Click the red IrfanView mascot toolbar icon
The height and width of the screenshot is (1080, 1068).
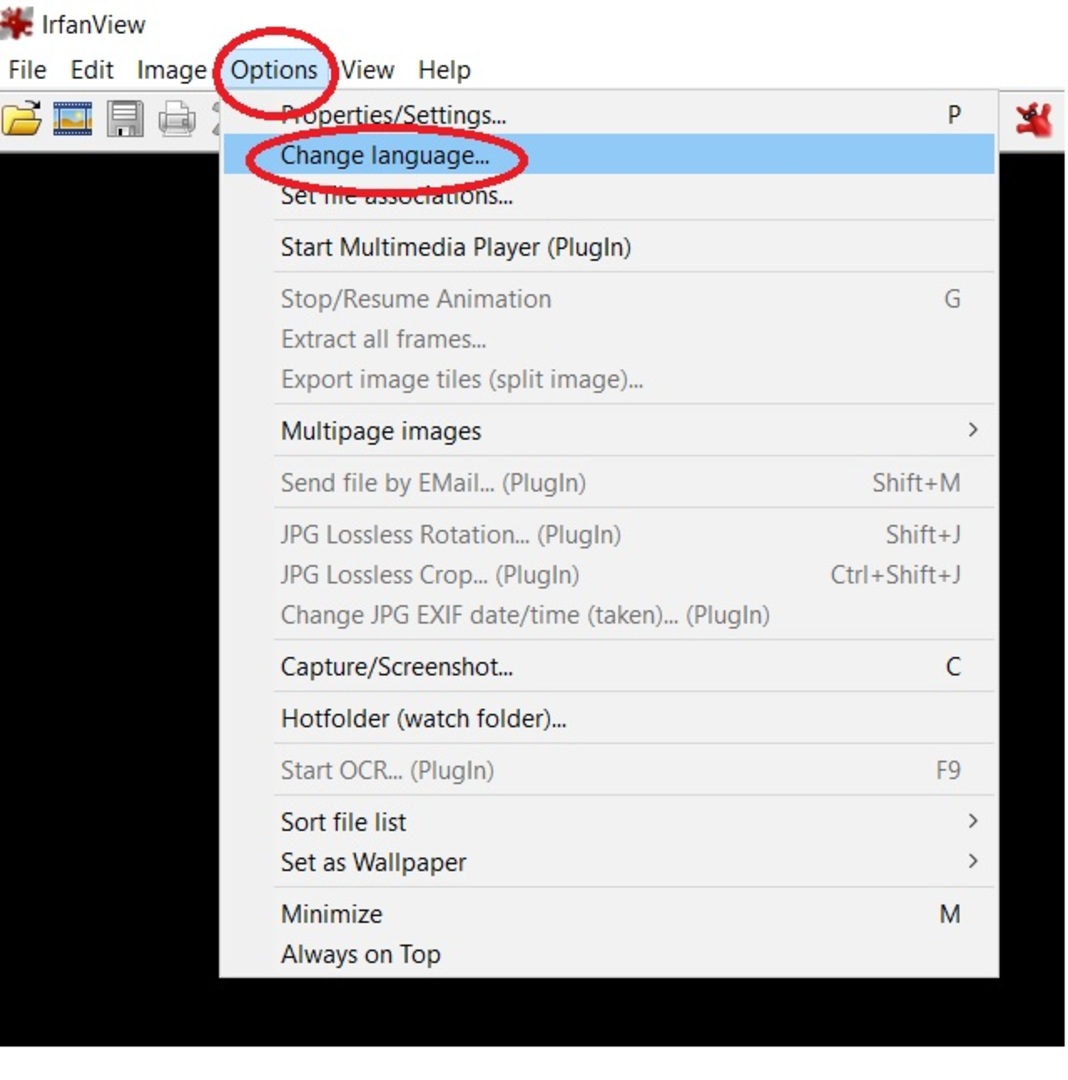coord(1033,119)
